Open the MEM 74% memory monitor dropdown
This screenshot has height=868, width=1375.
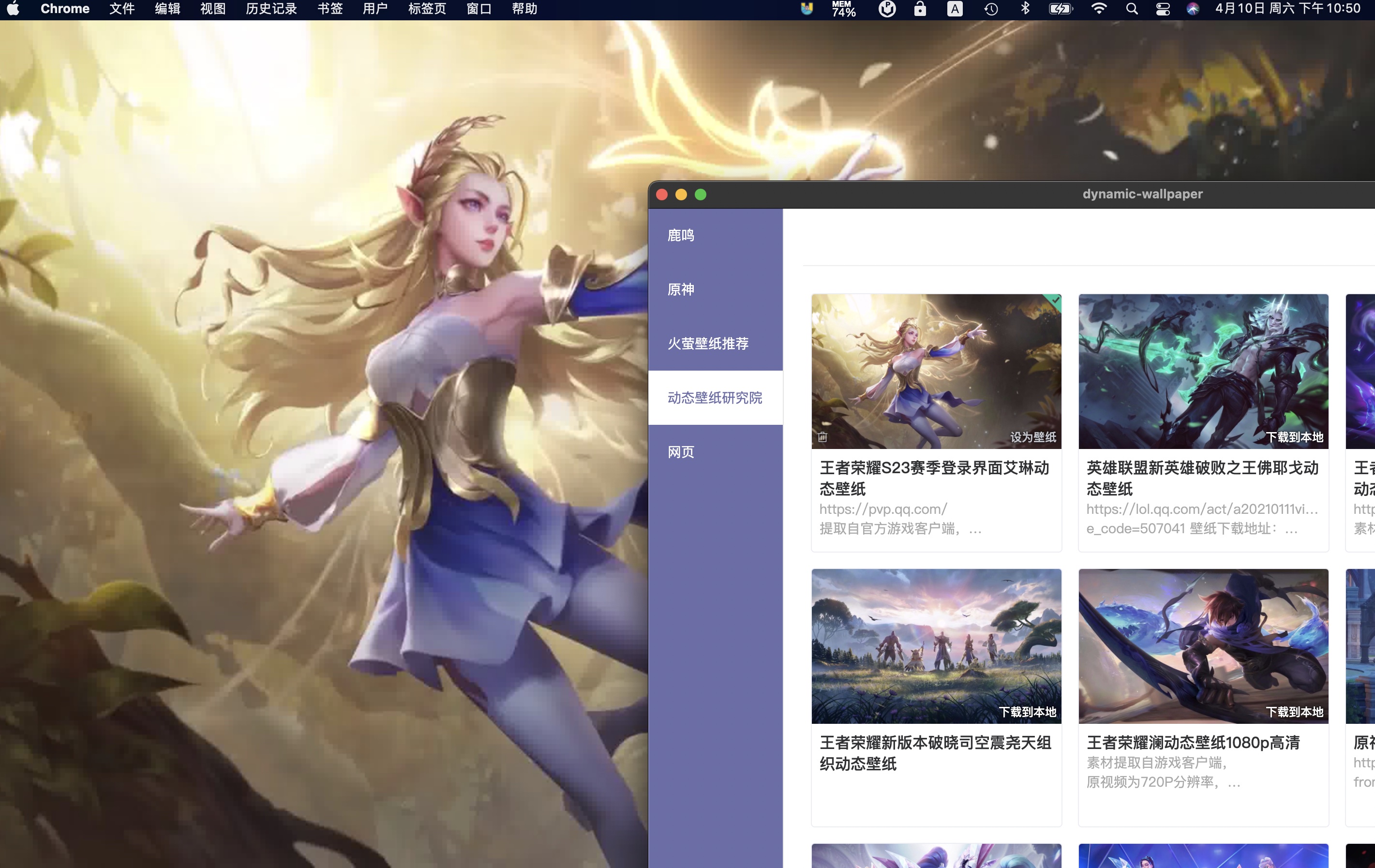[x=843, y=9]
